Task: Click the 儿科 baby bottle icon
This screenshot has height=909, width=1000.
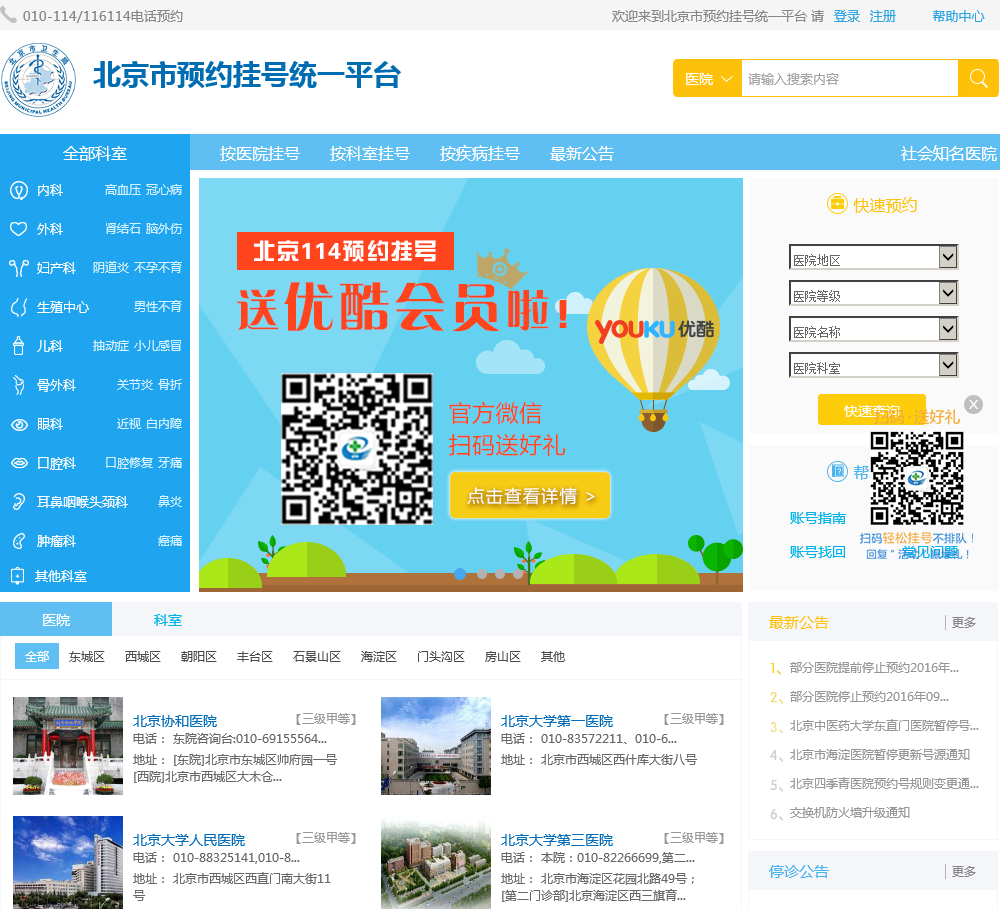Action: (18, 346)
